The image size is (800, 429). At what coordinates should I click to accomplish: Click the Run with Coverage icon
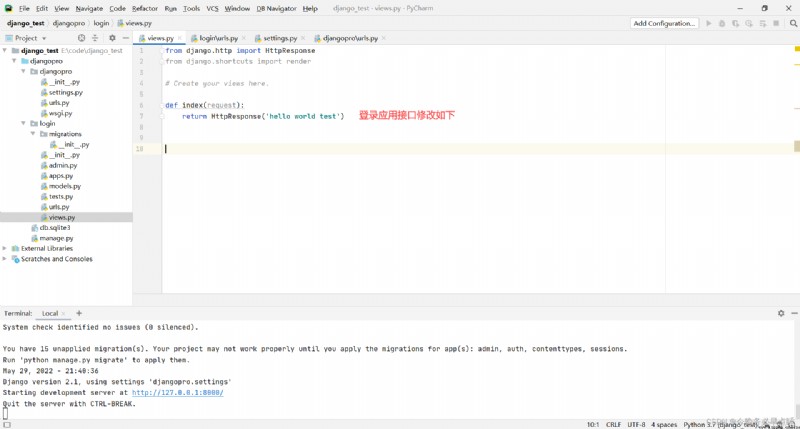point(735,23)
